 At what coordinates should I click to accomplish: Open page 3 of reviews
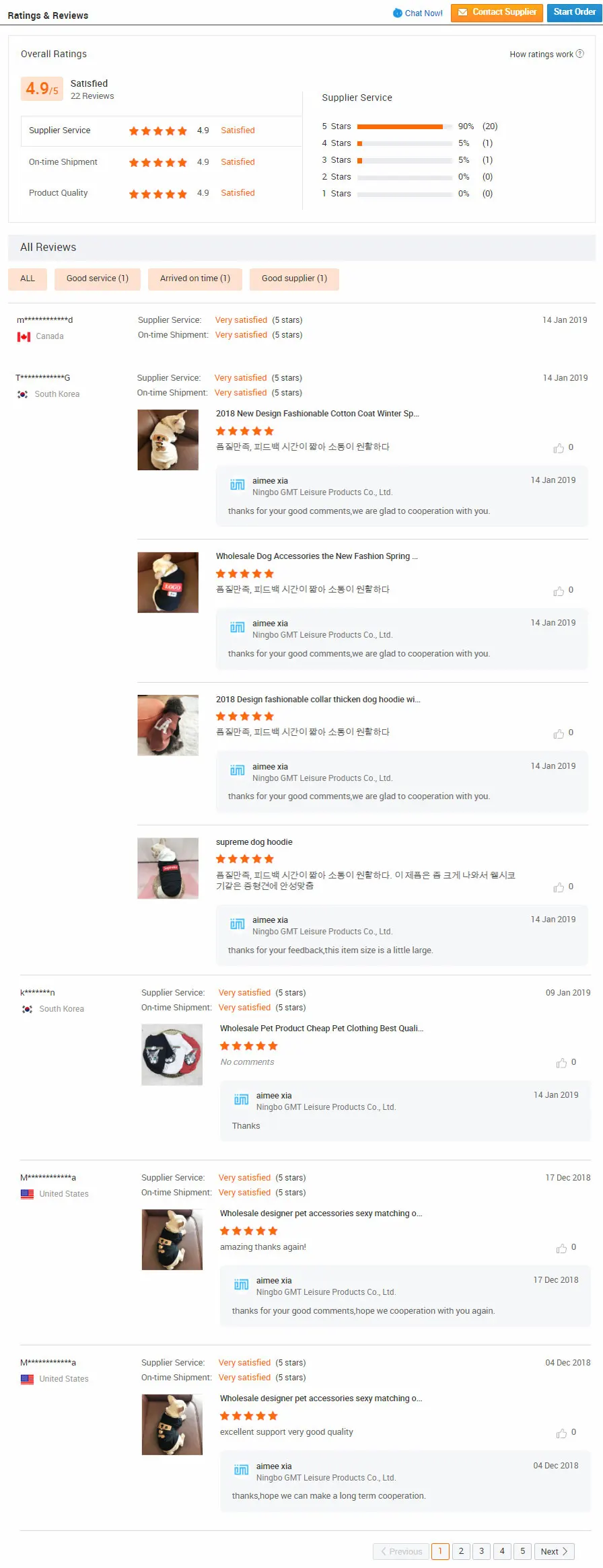(481, 1551)
